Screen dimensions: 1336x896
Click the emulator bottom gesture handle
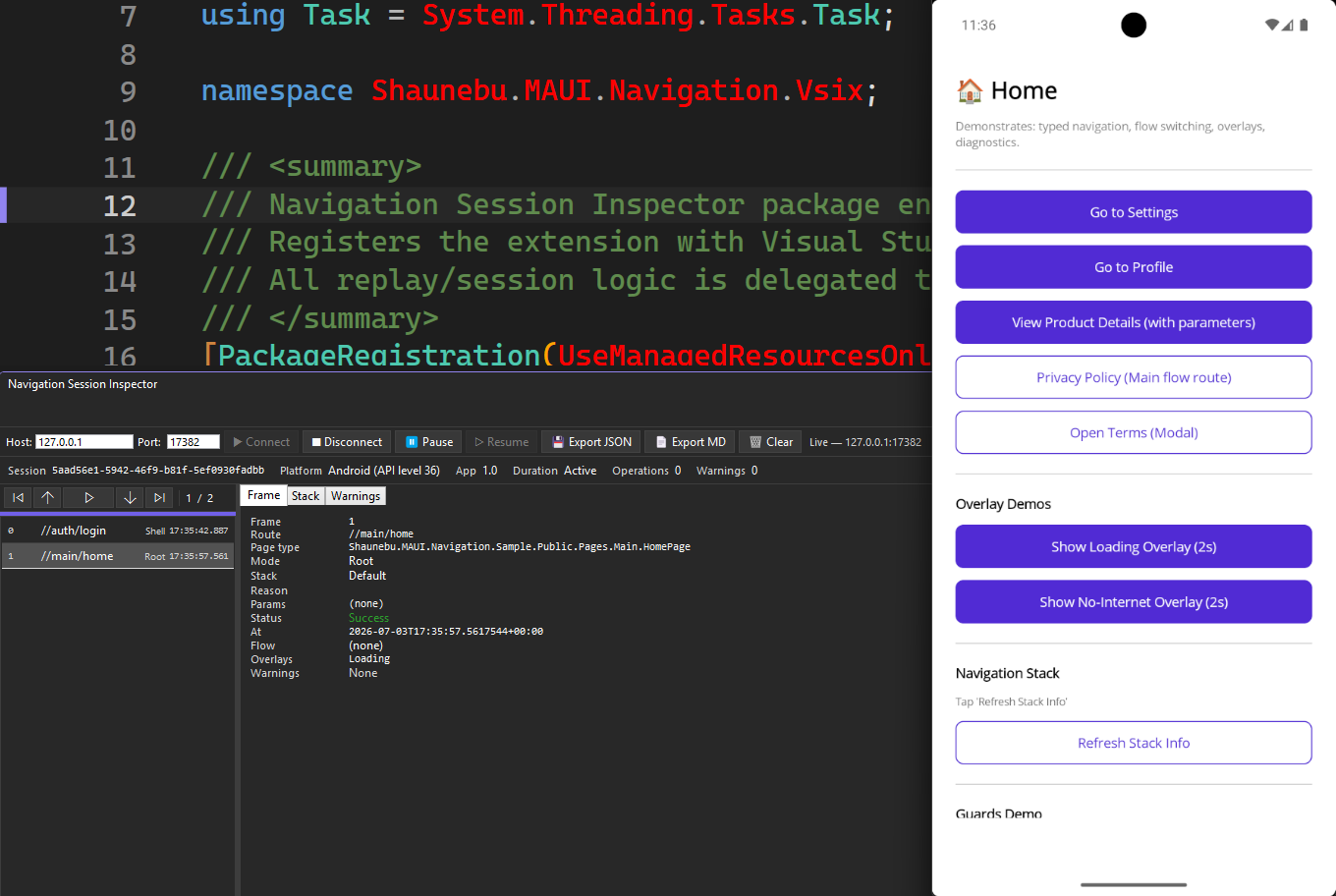click(1134, 884)
